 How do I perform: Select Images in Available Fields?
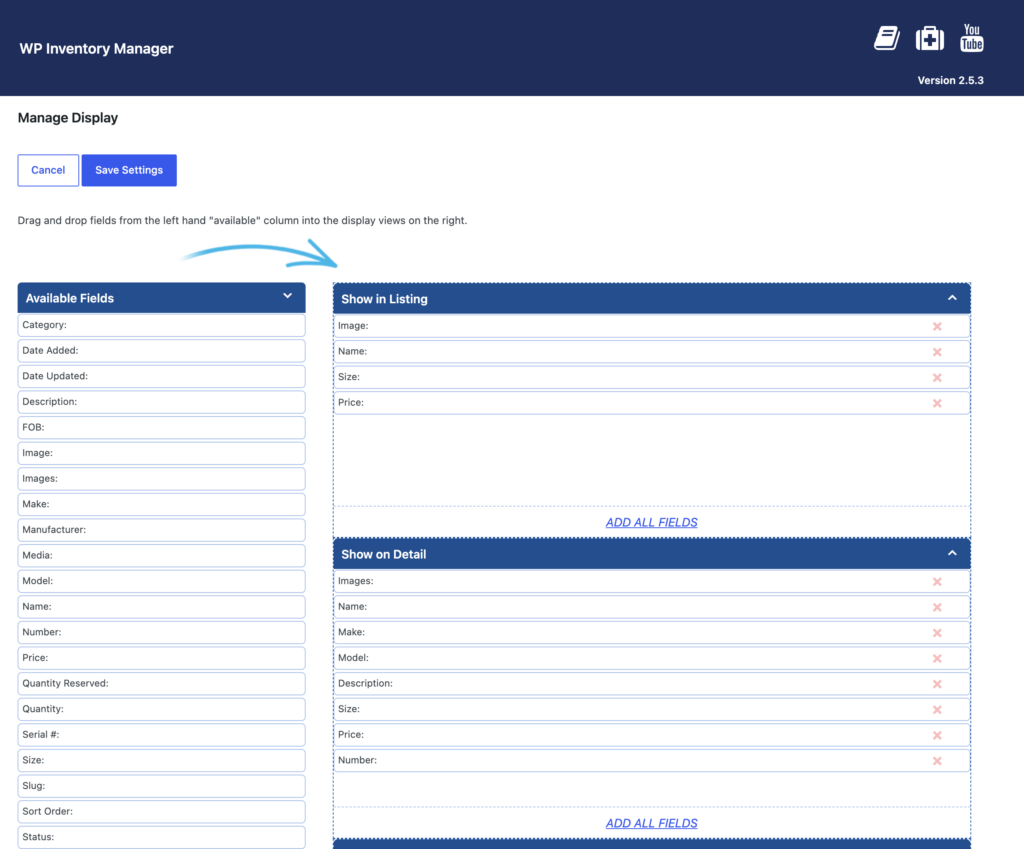[161, 479]
